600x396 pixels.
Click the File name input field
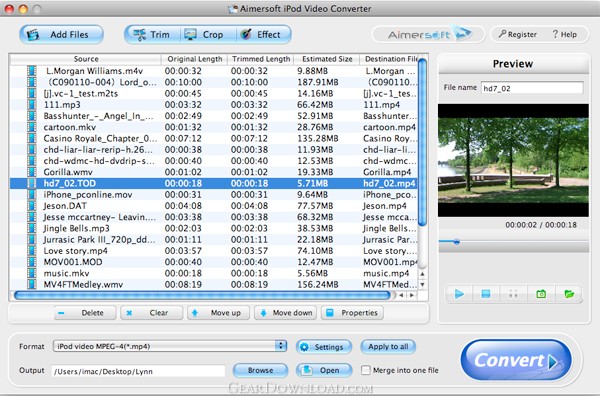[532, 88]
